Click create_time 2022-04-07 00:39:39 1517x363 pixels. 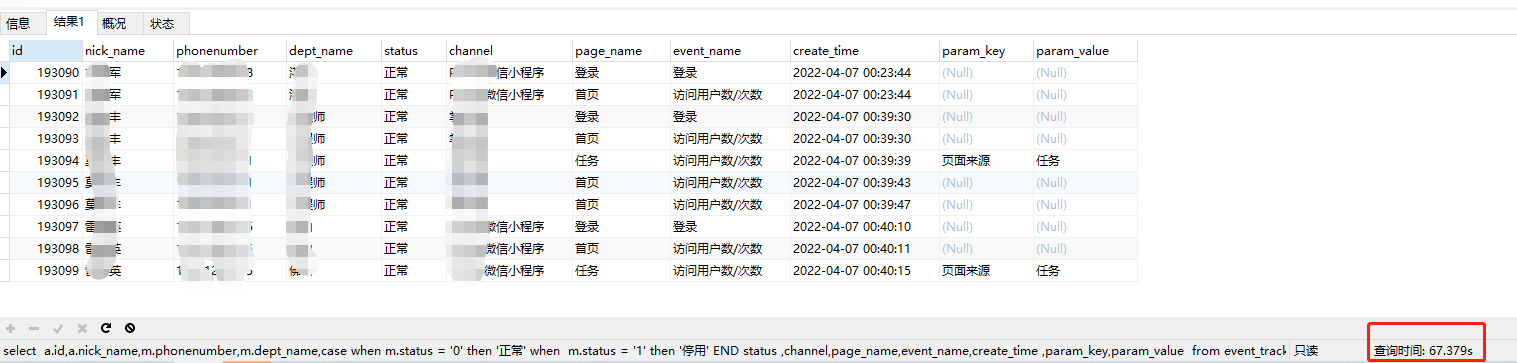(x=865, y=161)
